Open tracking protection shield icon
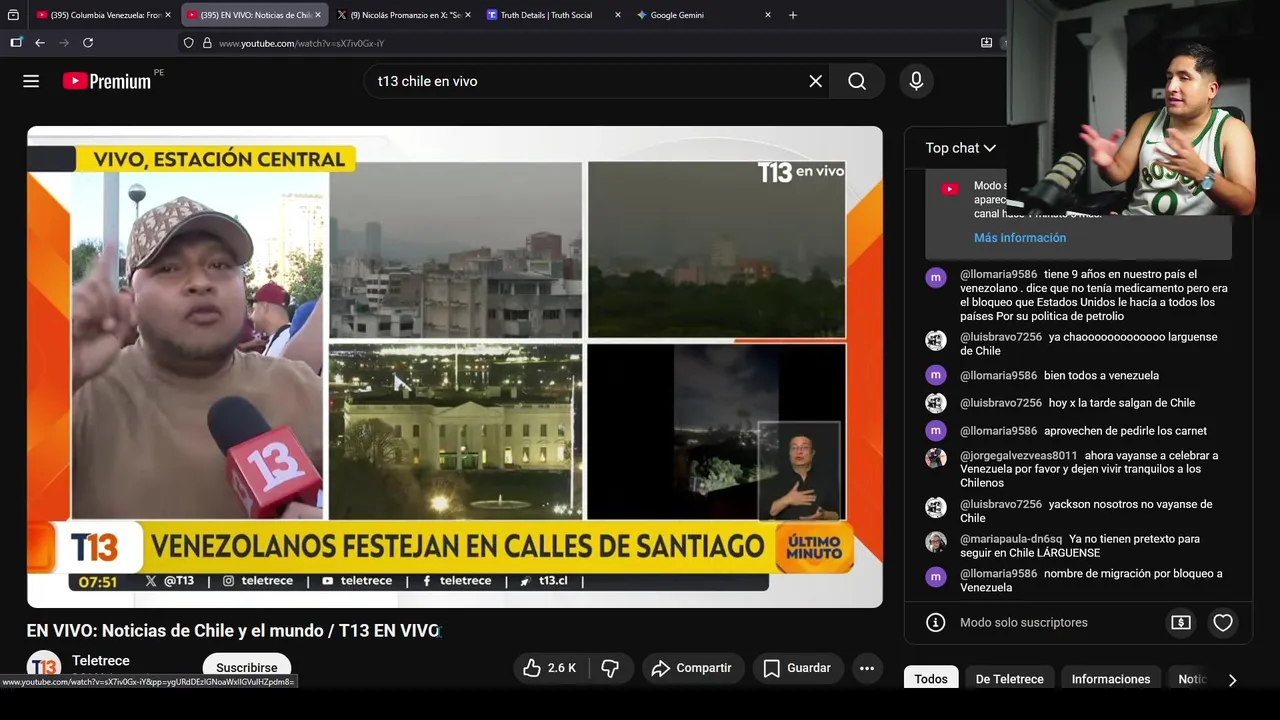This screenshot has height=720, width=1280. [x=188, y=43]
